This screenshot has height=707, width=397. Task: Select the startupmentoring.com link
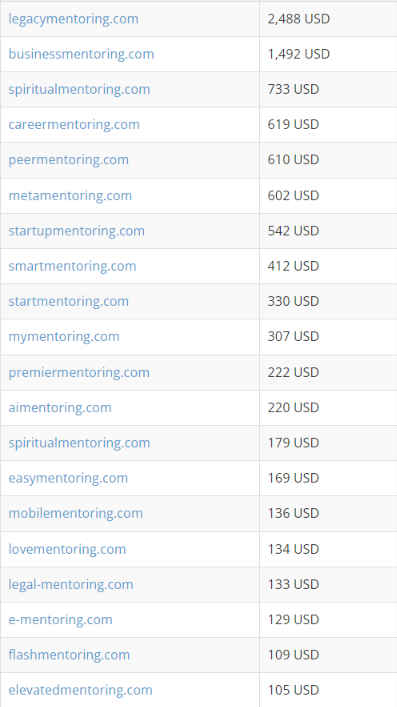pyautogui.click(x=76, y=231)
